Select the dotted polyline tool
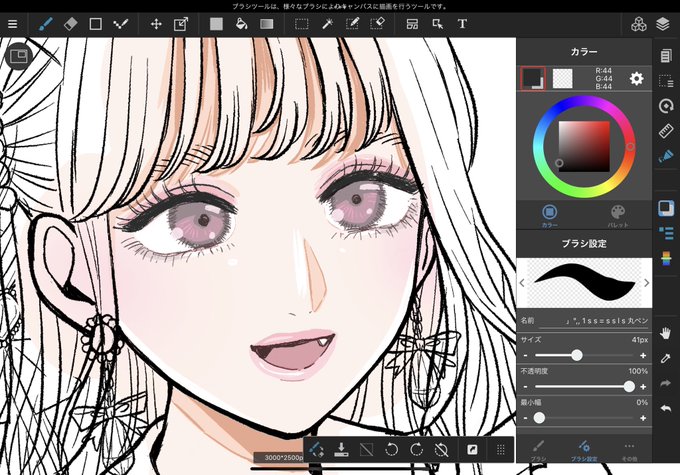The height and width of the screenshot is (475, 680). [x=120, y=24]
